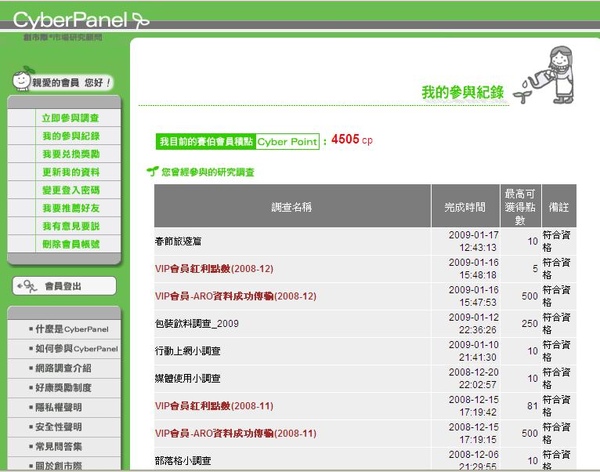Image resolution: width=600 pixels, height=472 pixels.
Task: Click 調查名稱 column header
Action: click(x=292, y=207)
